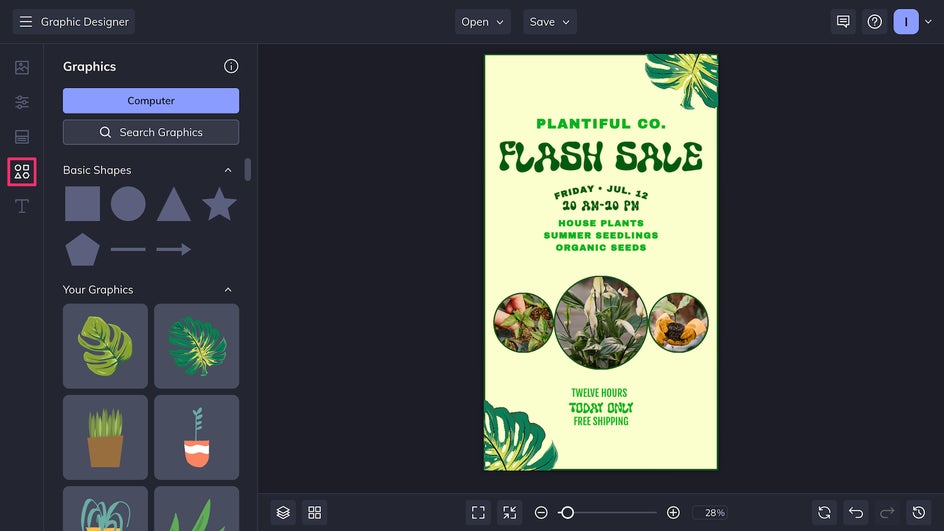This screenshot has height=531, width=944.
Task: Open the grid view icon
Action: (x=315, y=512)
